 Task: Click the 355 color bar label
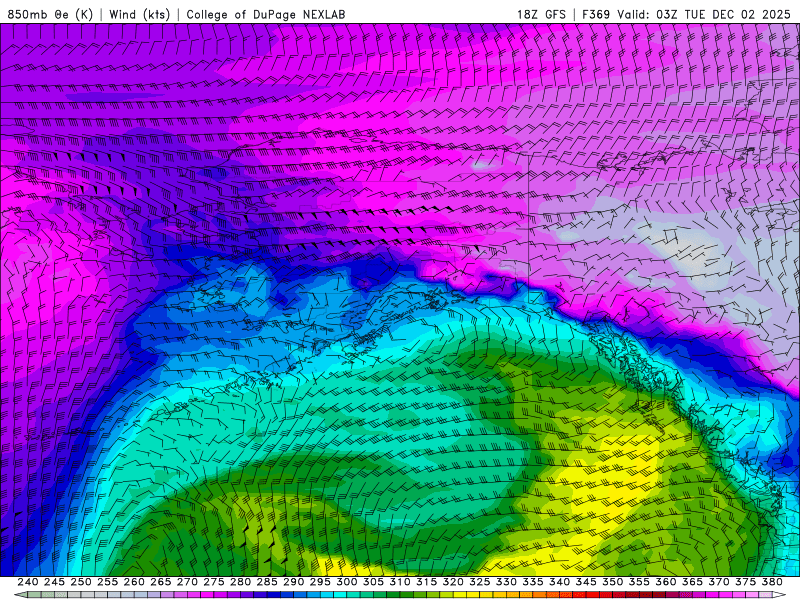point(639,582)
